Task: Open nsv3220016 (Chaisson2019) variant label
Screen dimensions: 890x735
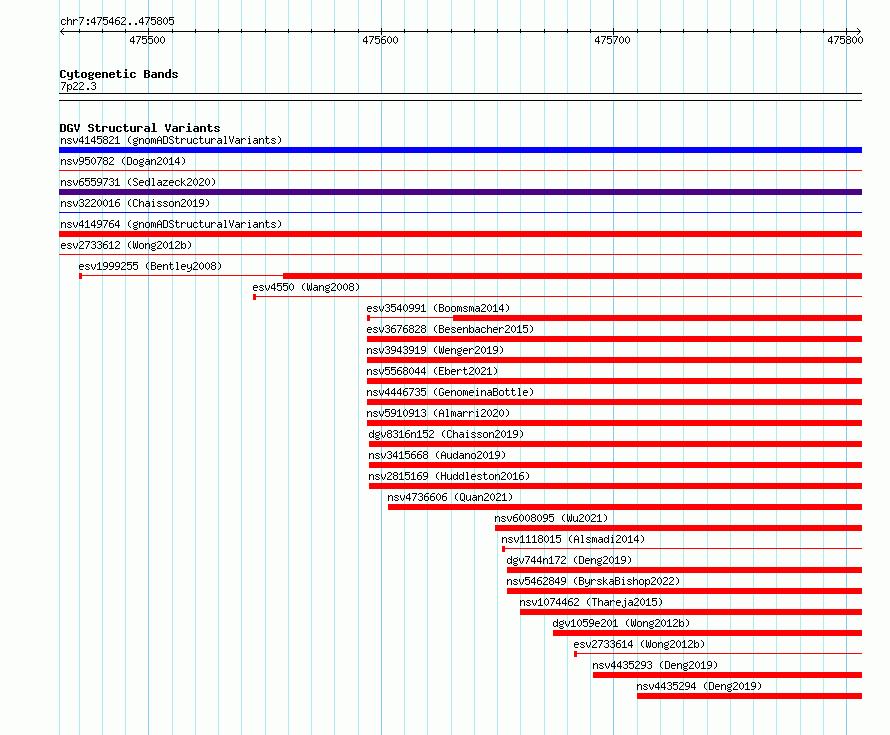Action: pos(135,203)
